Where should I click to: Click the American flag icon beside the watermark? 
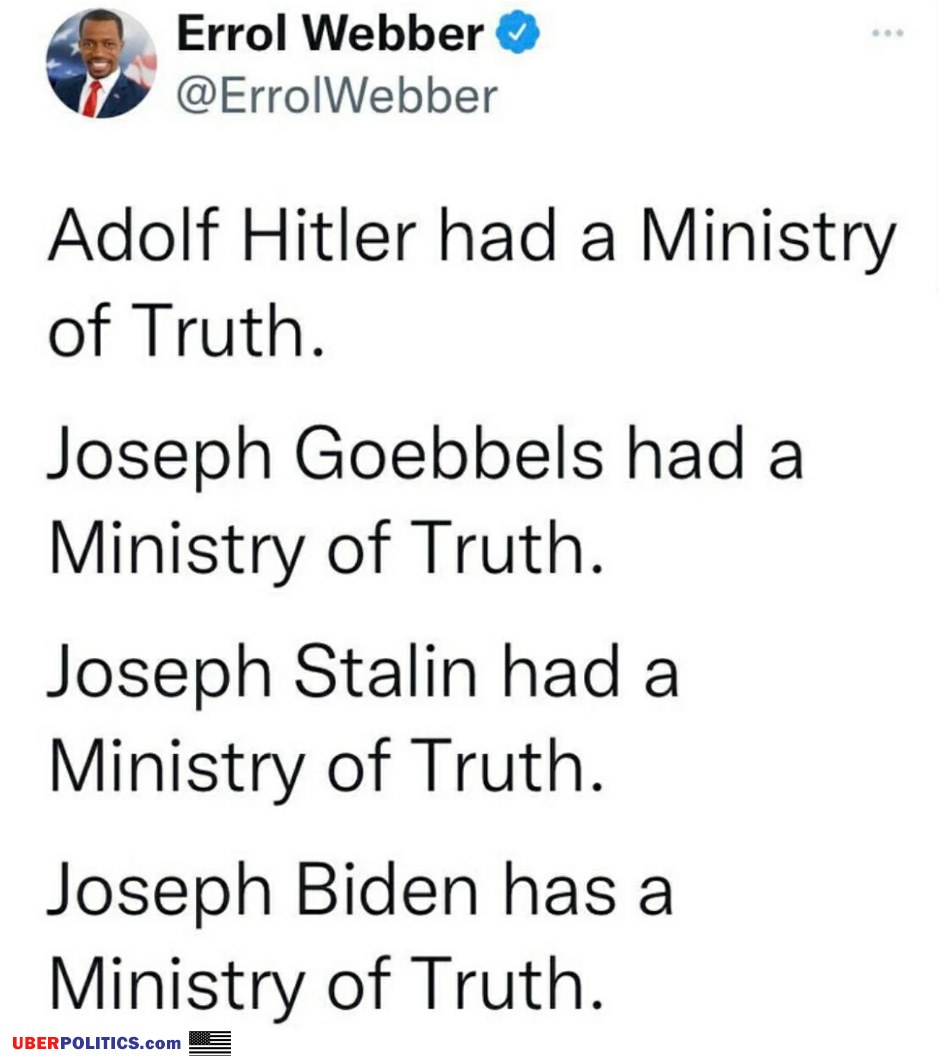210,1043
